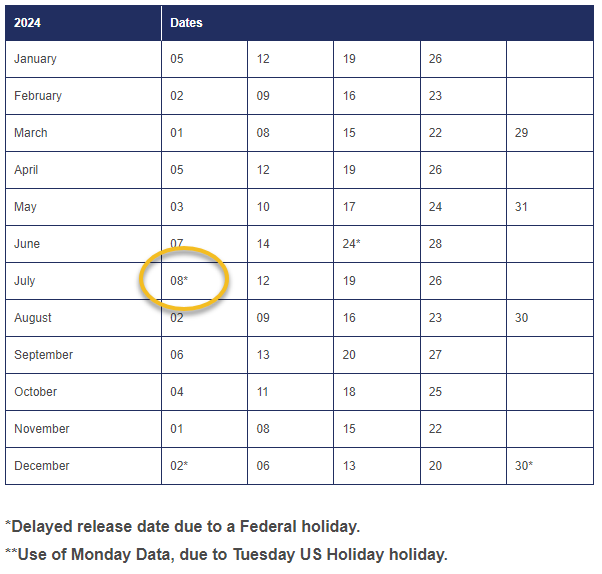Image resolution: width=602 pixels, height=574 pixels.
Task: Open May 10 date link
Action: (263, 207)
